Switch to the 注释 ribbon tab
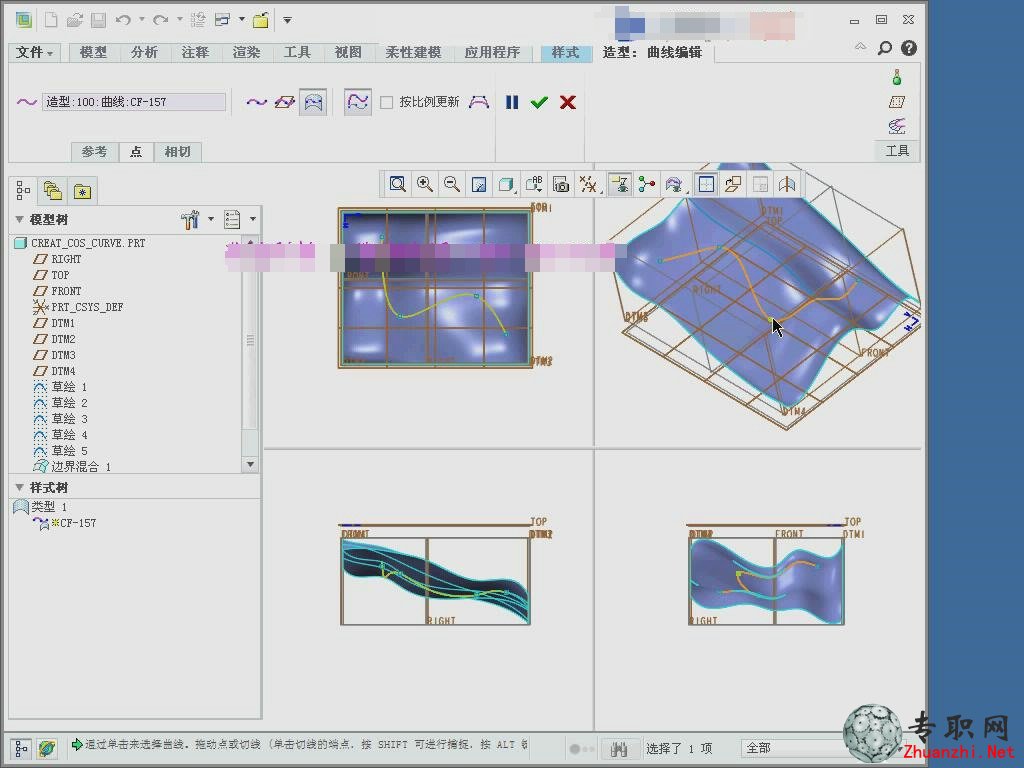 pyautogui.click(x=195, y=52)
